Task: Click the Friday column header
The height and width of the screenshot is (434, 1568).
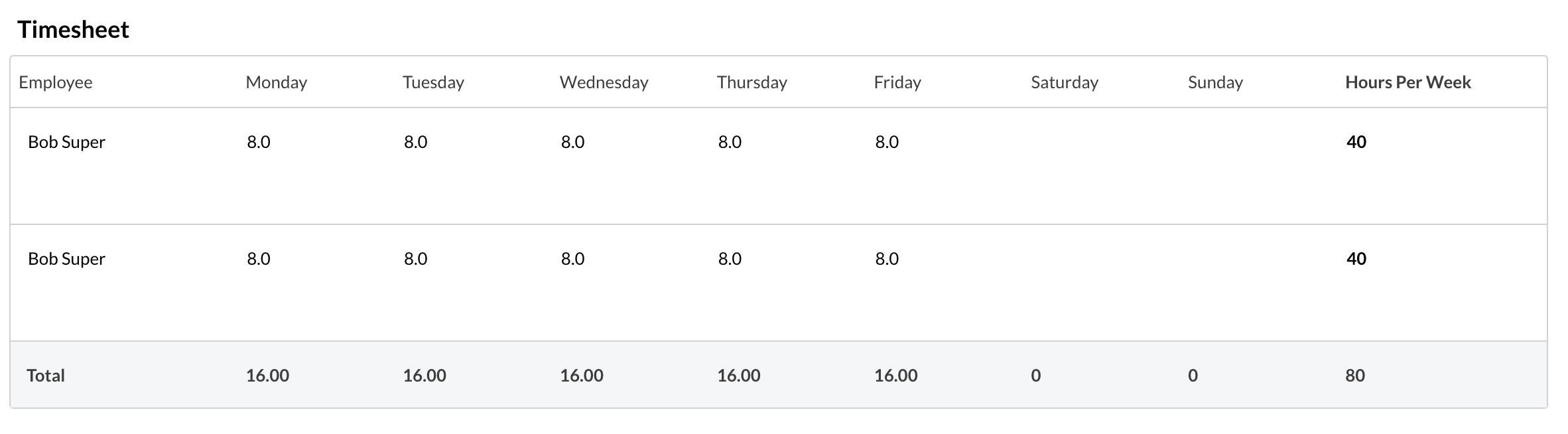Action: click(897, 82)
